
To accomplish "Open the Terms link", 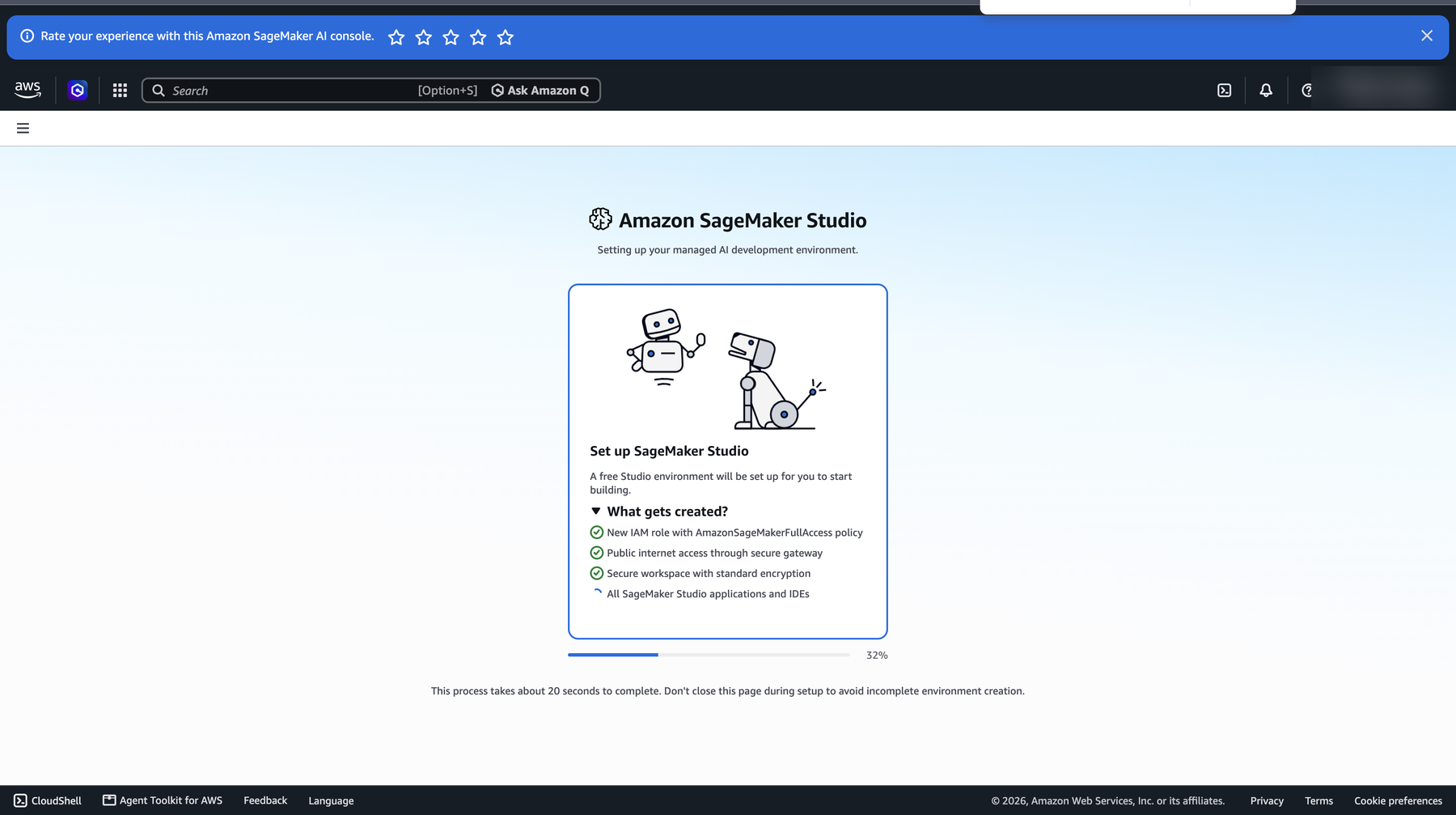I will 1318,800.
